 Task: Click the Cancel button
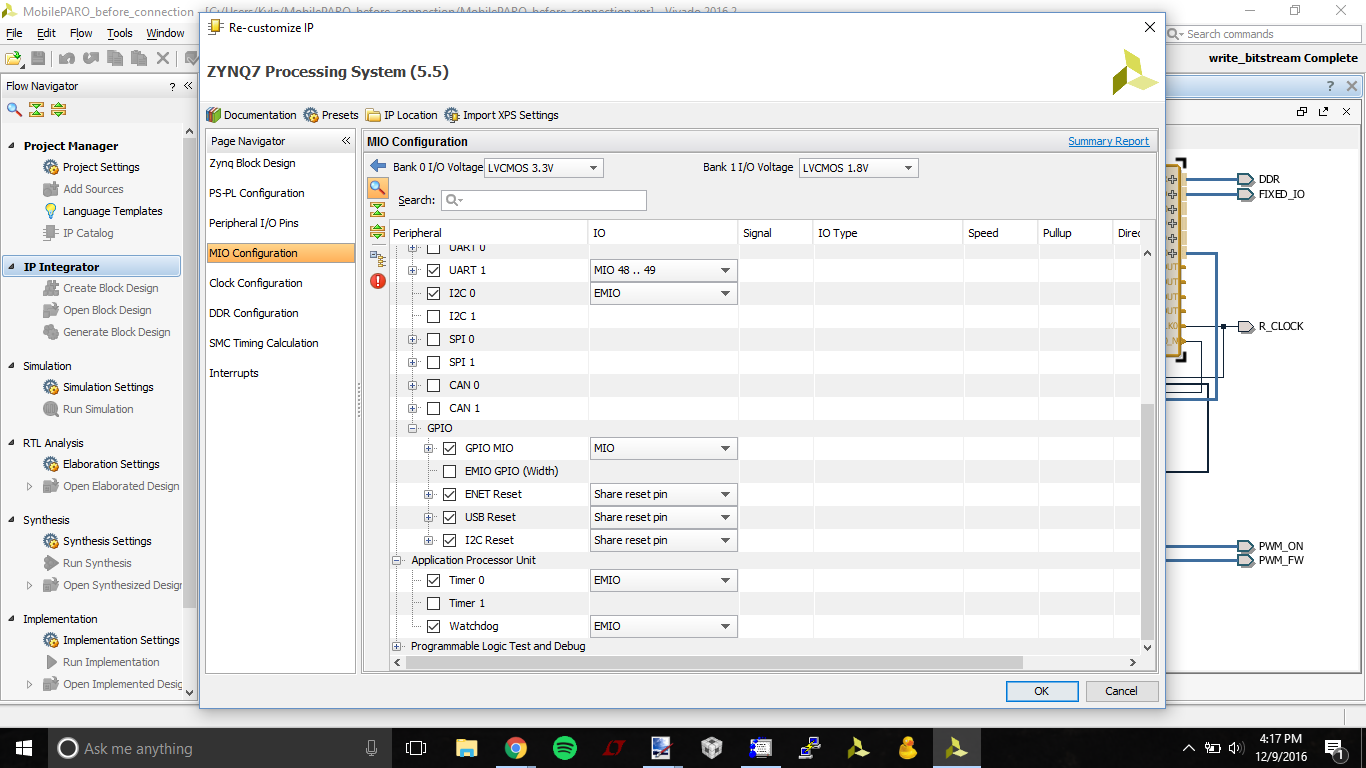1121,691
